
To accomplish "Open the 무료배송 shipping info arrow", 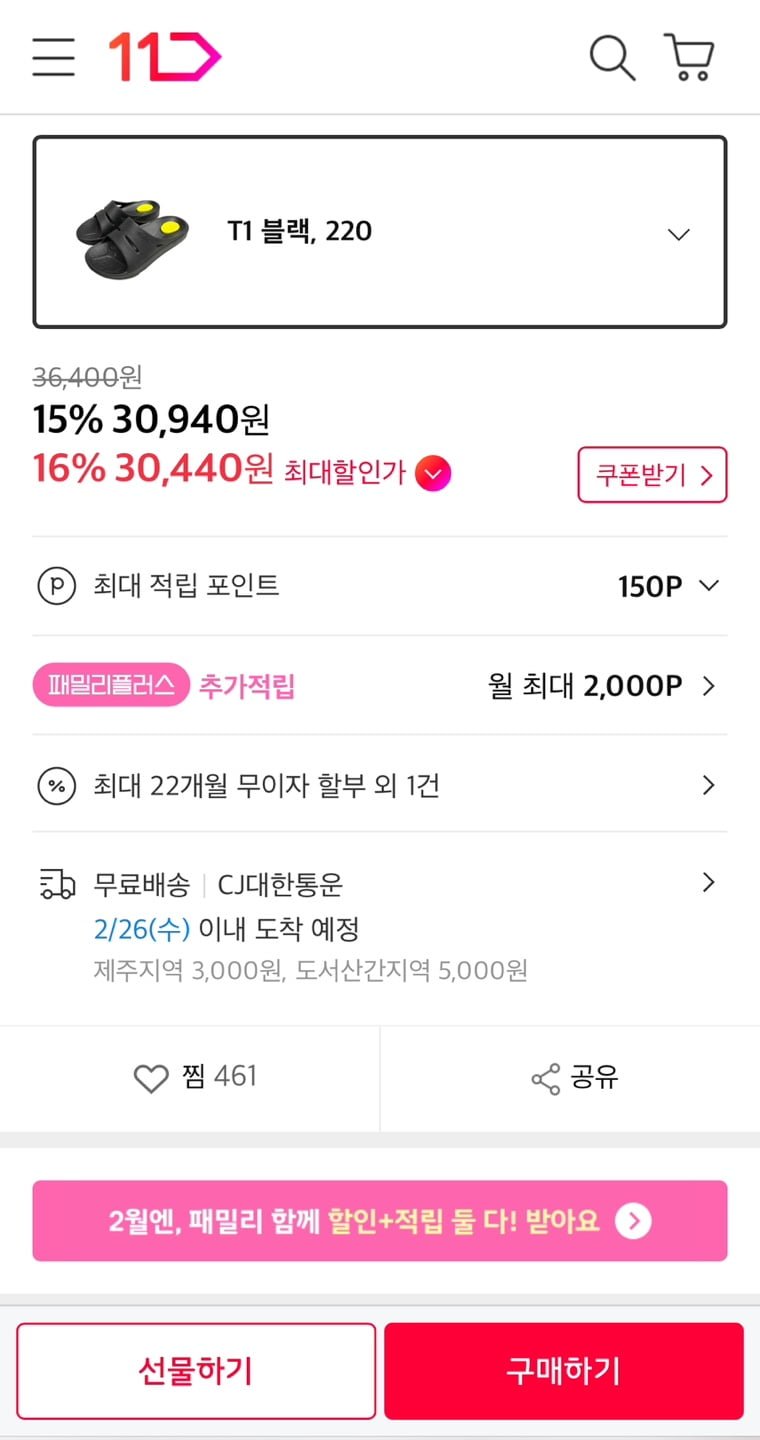I will pos(708,882).
